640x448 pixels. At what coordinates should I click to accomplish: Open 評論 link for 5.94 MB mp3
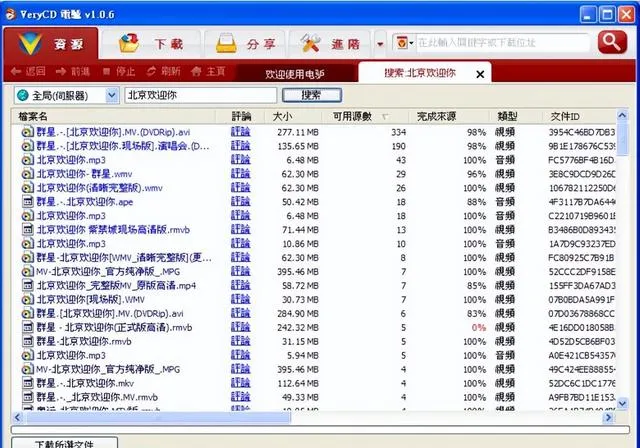click(240, 355)
